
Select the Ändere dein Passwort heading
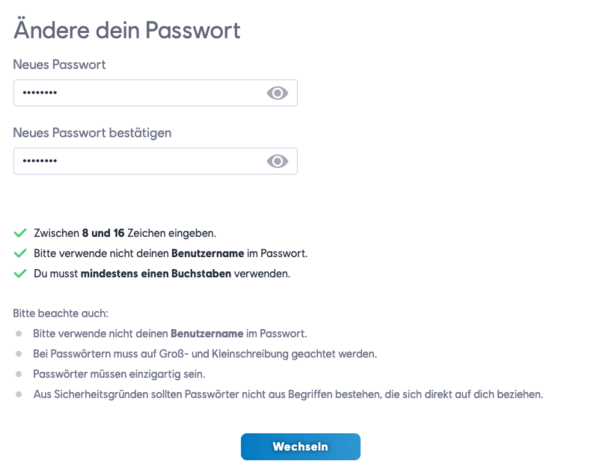tap(127, 29)
